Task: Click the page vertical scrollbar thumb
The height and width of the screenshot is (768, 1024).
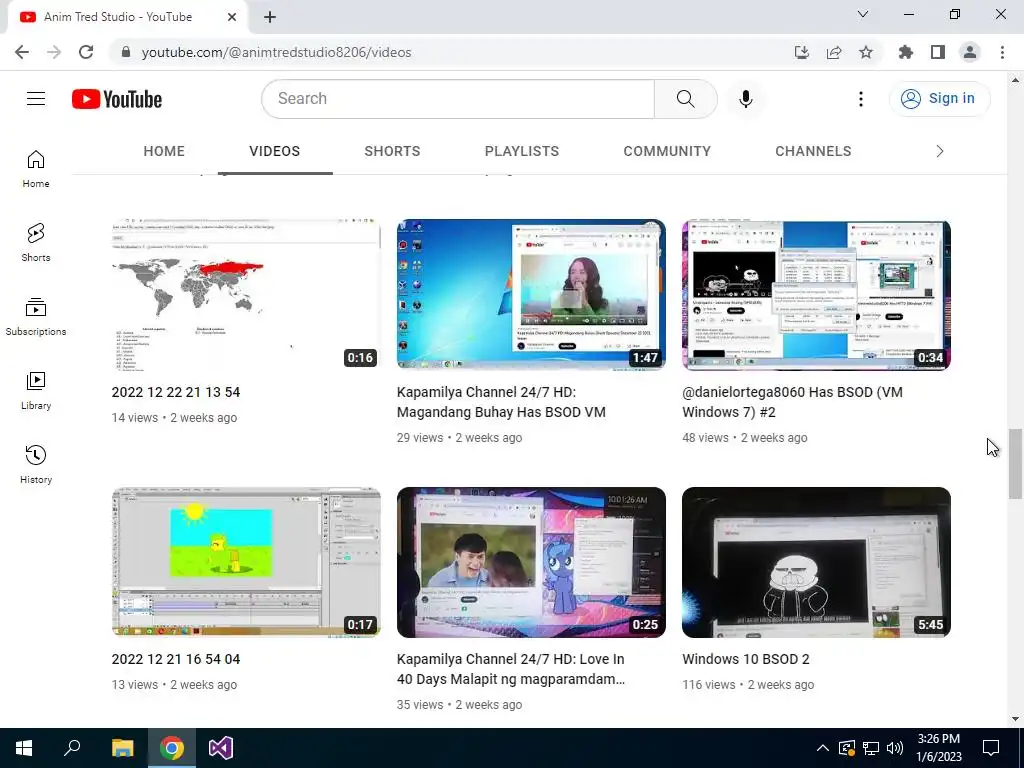Action: click(x=1015, y=464)
